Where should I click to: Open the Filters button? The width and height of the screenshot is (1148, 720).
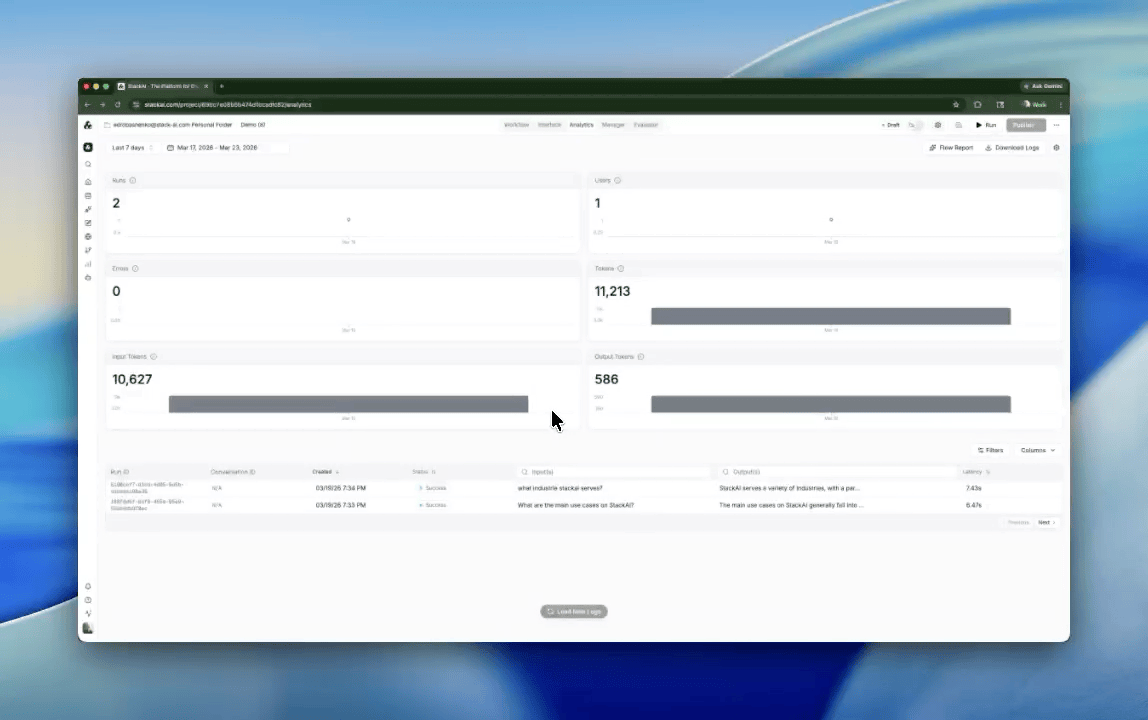pyautogui.click(x=990, y=450)
